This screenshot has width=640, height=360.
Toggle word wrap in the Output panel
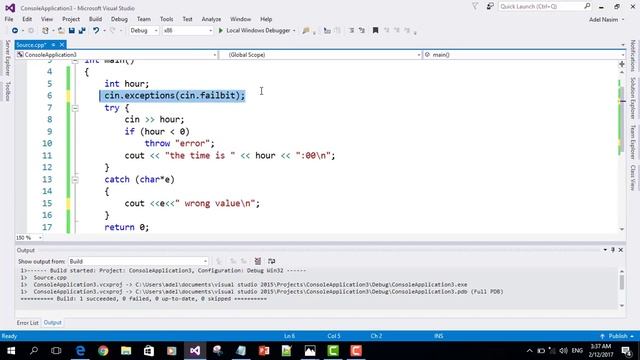[x=271, y=261]
